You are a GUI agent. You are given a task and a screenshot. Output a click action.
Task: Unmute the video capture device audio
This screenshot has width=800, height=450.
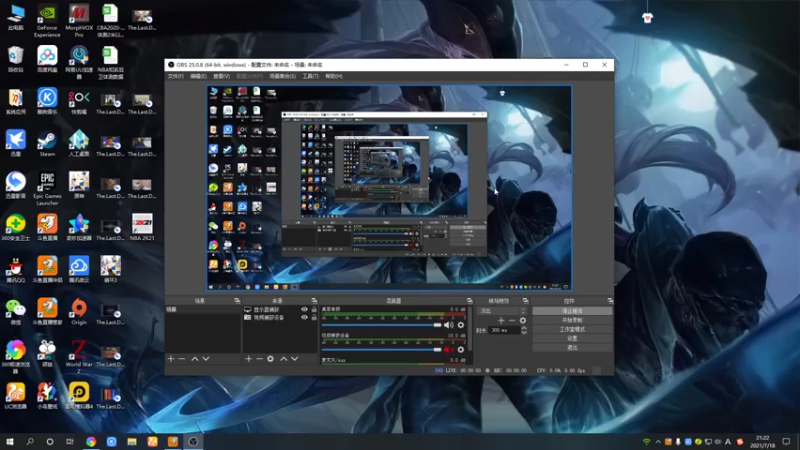pyautogui.click(x=448, y=349)
